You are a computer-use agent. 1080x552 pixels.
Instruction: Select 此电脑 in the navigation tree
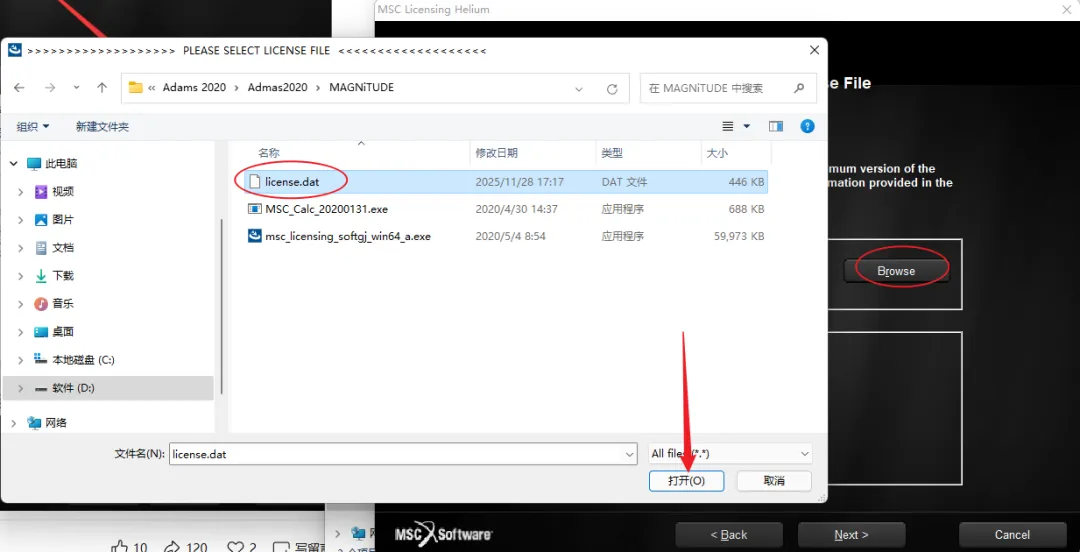61,163
